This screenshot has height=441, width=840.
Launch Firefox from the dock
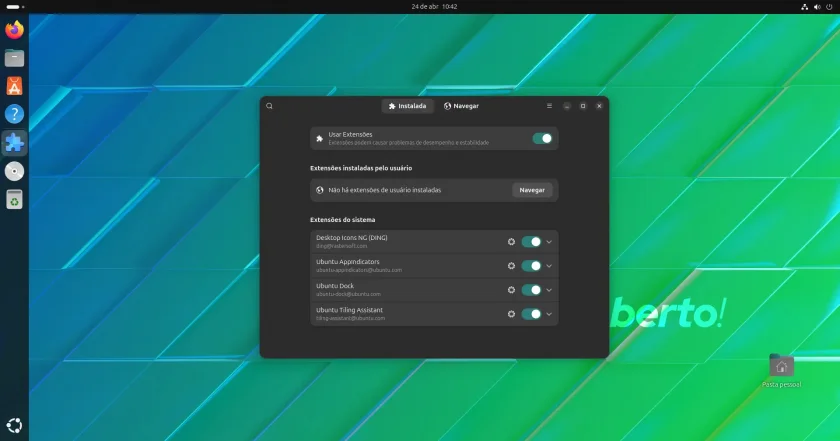[14, 29]
